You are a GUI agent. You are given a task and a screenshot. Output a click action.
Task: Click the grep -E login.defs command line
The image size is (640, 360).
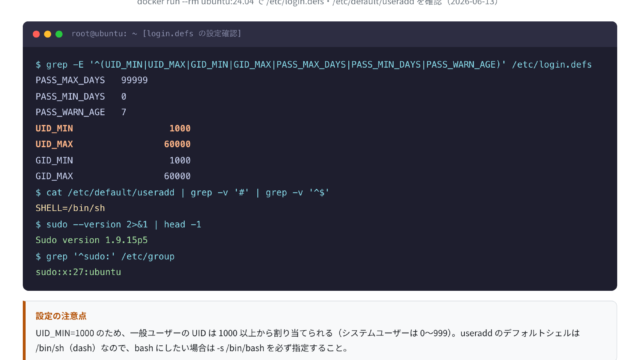[x=313, y=64]
